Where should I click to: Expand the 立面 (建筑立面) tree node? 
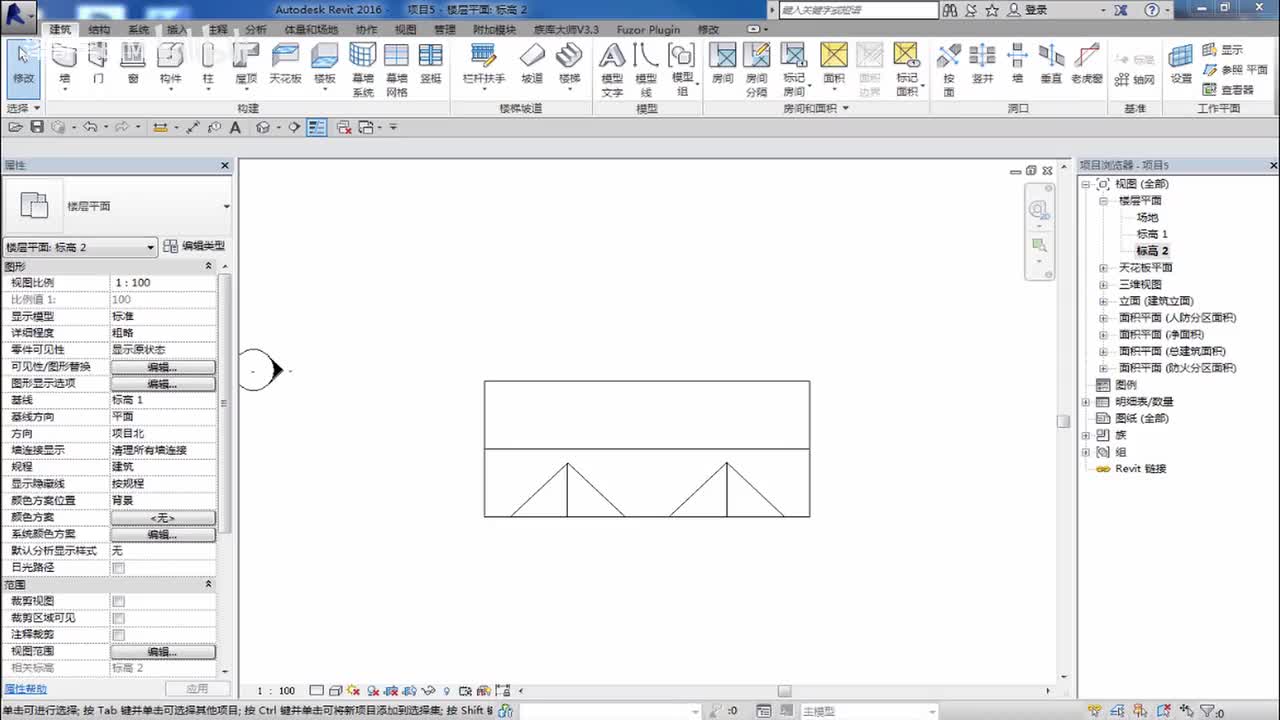[x=1103, y=301]
